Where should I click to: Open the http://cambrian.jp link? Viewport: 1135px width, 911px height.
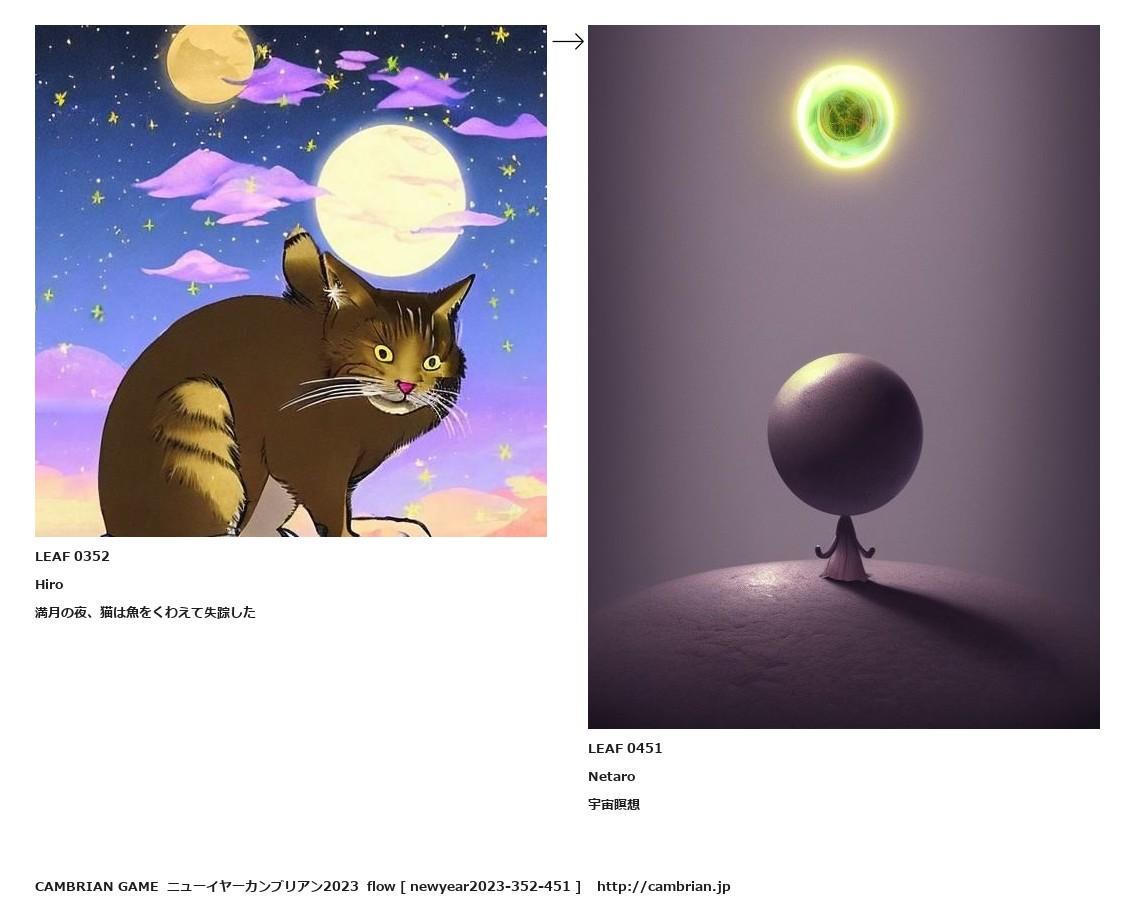tap(664, 886)
